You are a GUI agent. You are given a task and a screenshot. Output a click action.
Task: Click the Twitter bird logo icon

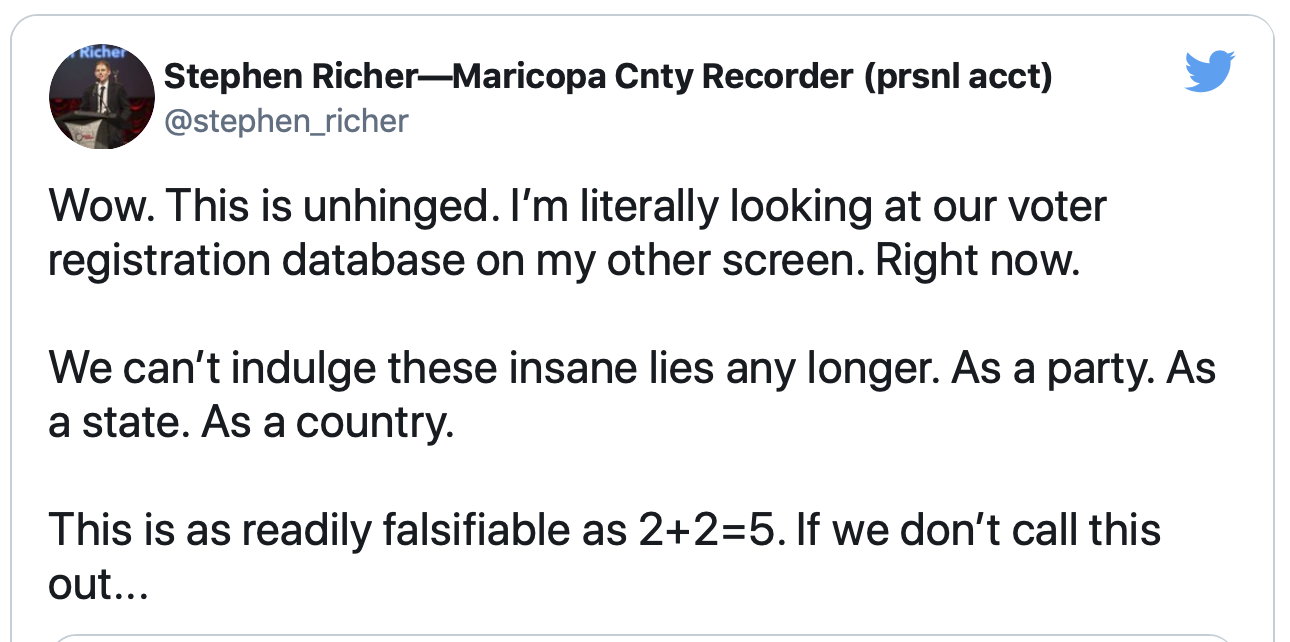(1210, 72)
